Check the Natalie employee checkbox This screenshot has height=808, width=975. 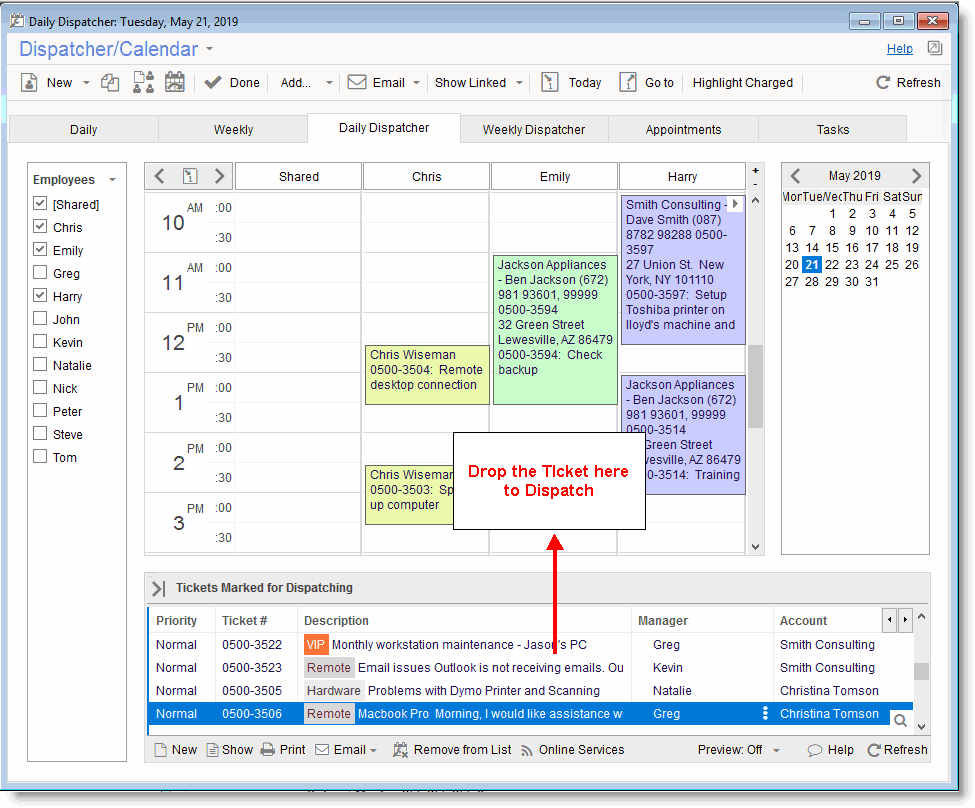click(40, 365)
